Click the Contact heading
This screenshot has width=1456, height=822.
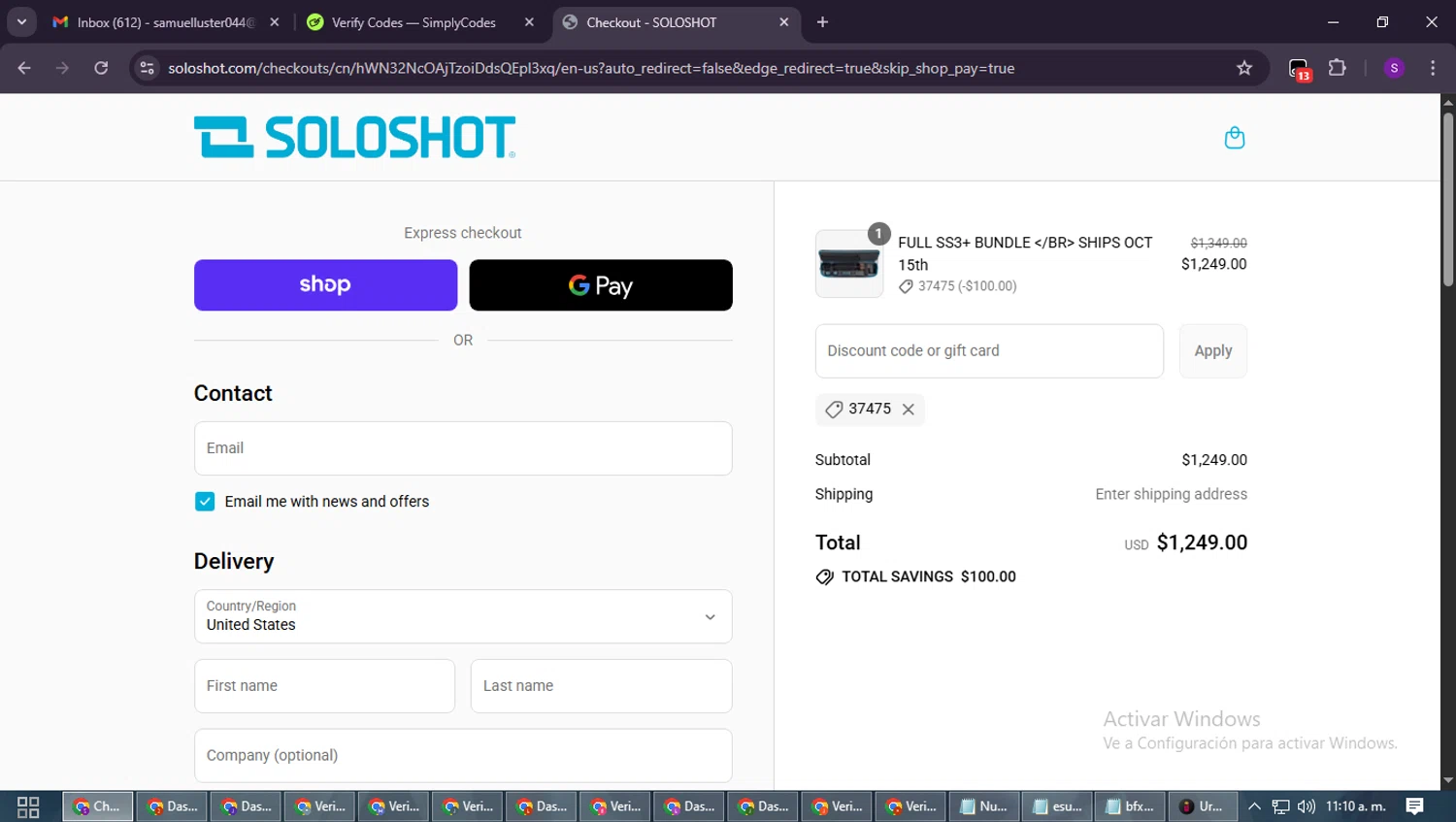[x=233, y=393]
